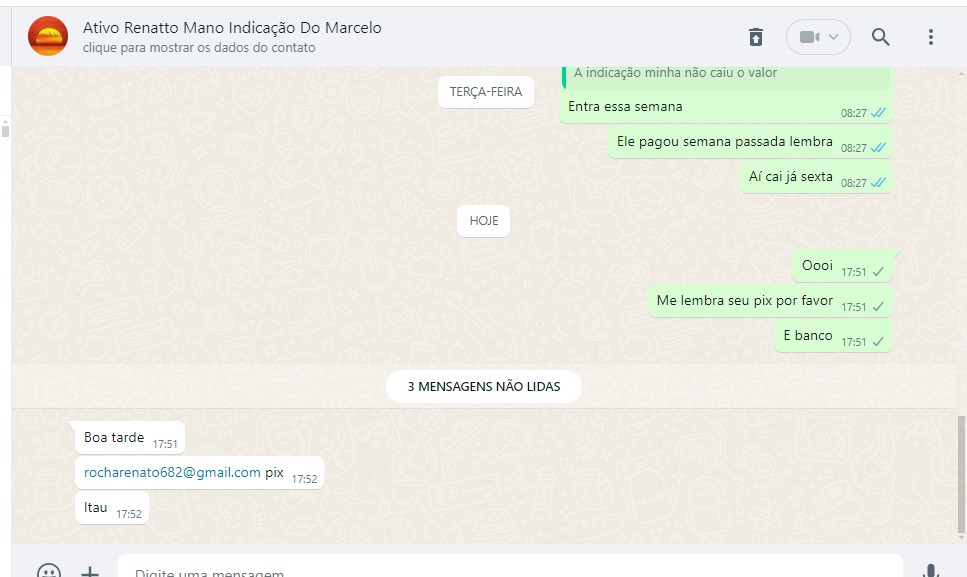Open contact info for Ativo Renatto Mano

pos(232,29)
